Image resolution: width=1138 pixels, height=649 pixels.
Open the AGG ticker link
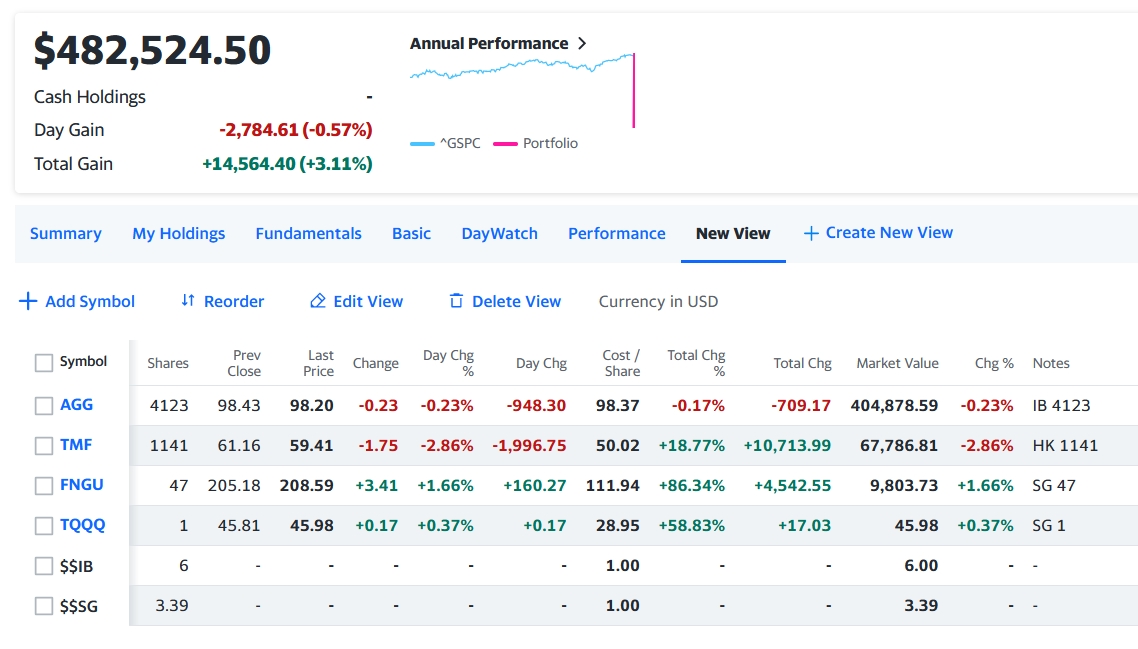click(x=76, y=405)
